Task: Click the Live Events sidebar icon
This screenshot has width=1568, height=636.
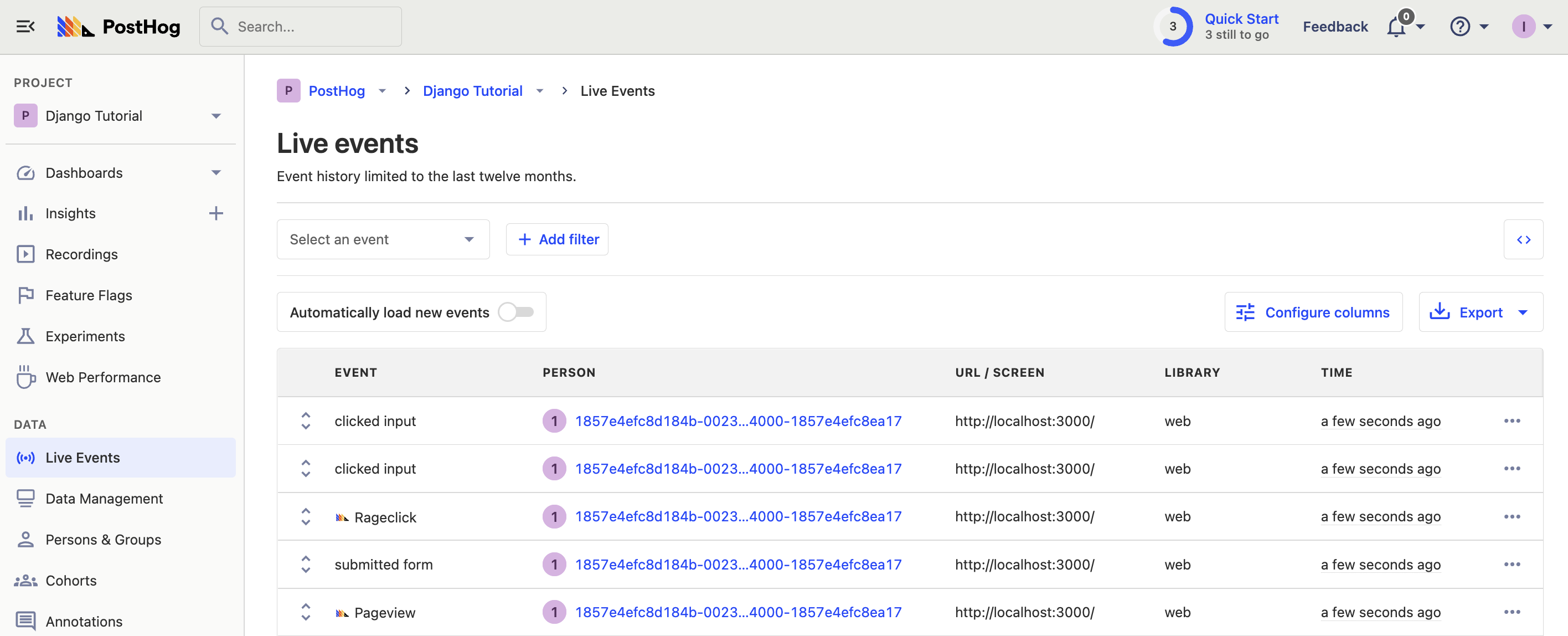Action: coord(26,457)
